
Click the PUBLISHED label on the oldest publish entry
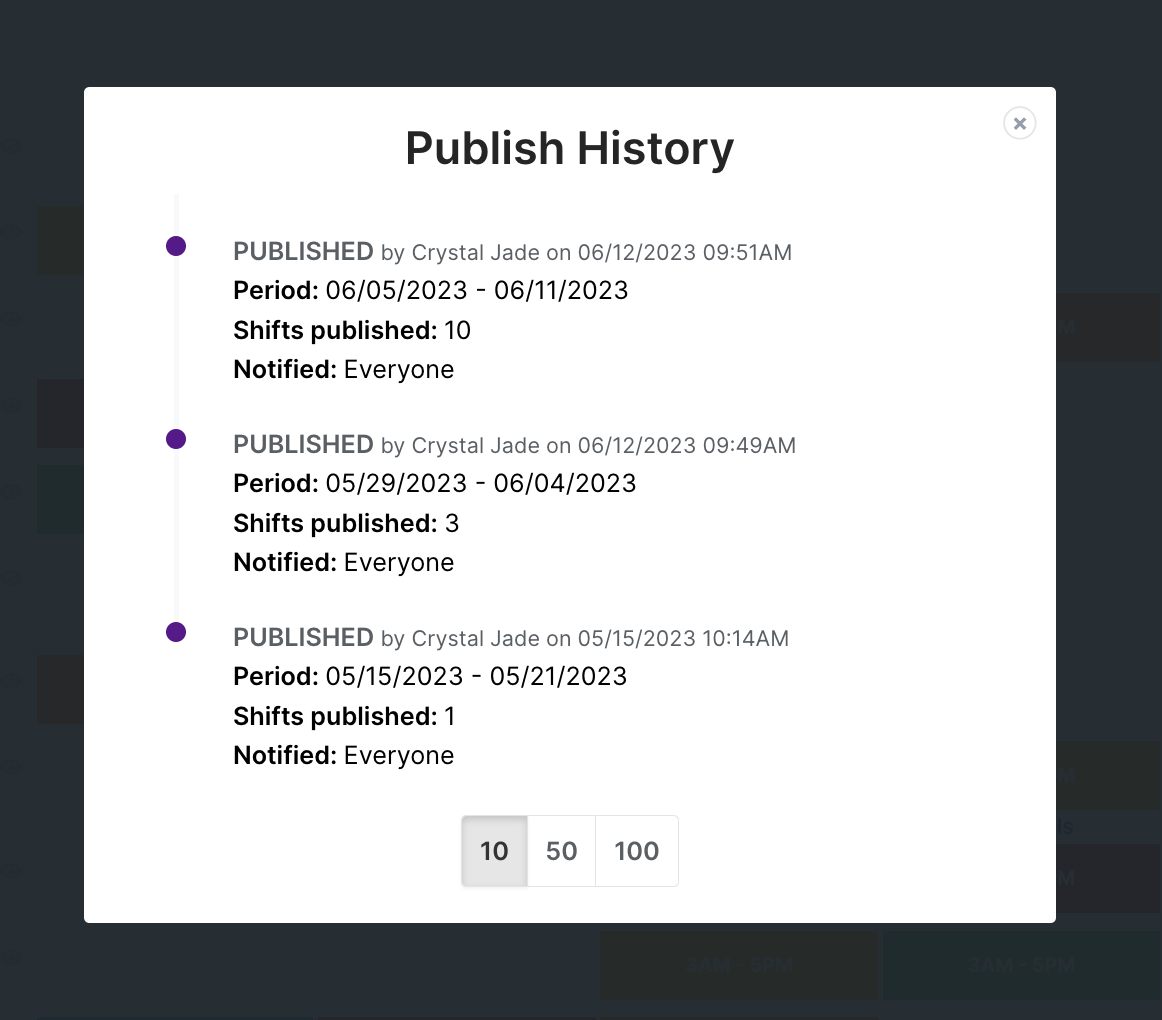coord(302,638)
